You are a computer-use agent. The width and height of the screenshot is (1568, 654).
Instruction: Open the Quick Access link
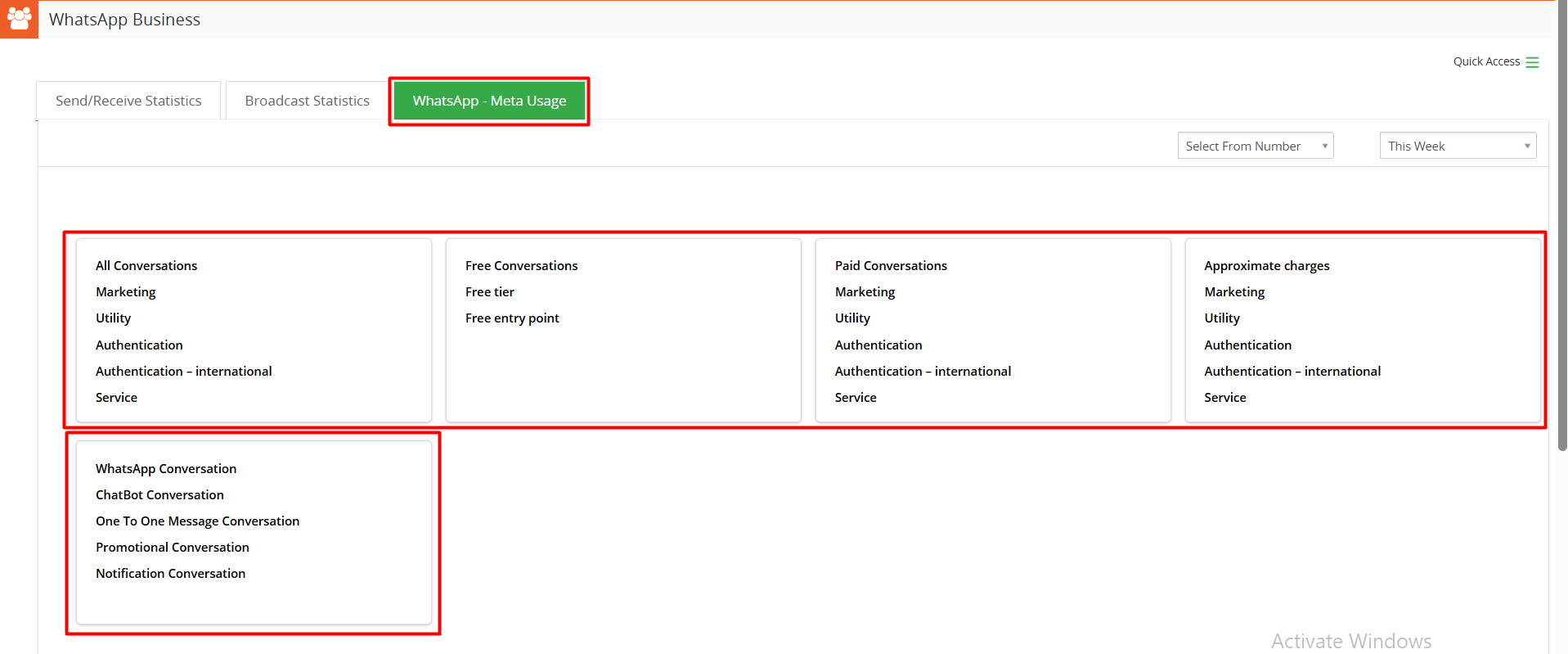pyautogui.click(x=1486, y=61)
